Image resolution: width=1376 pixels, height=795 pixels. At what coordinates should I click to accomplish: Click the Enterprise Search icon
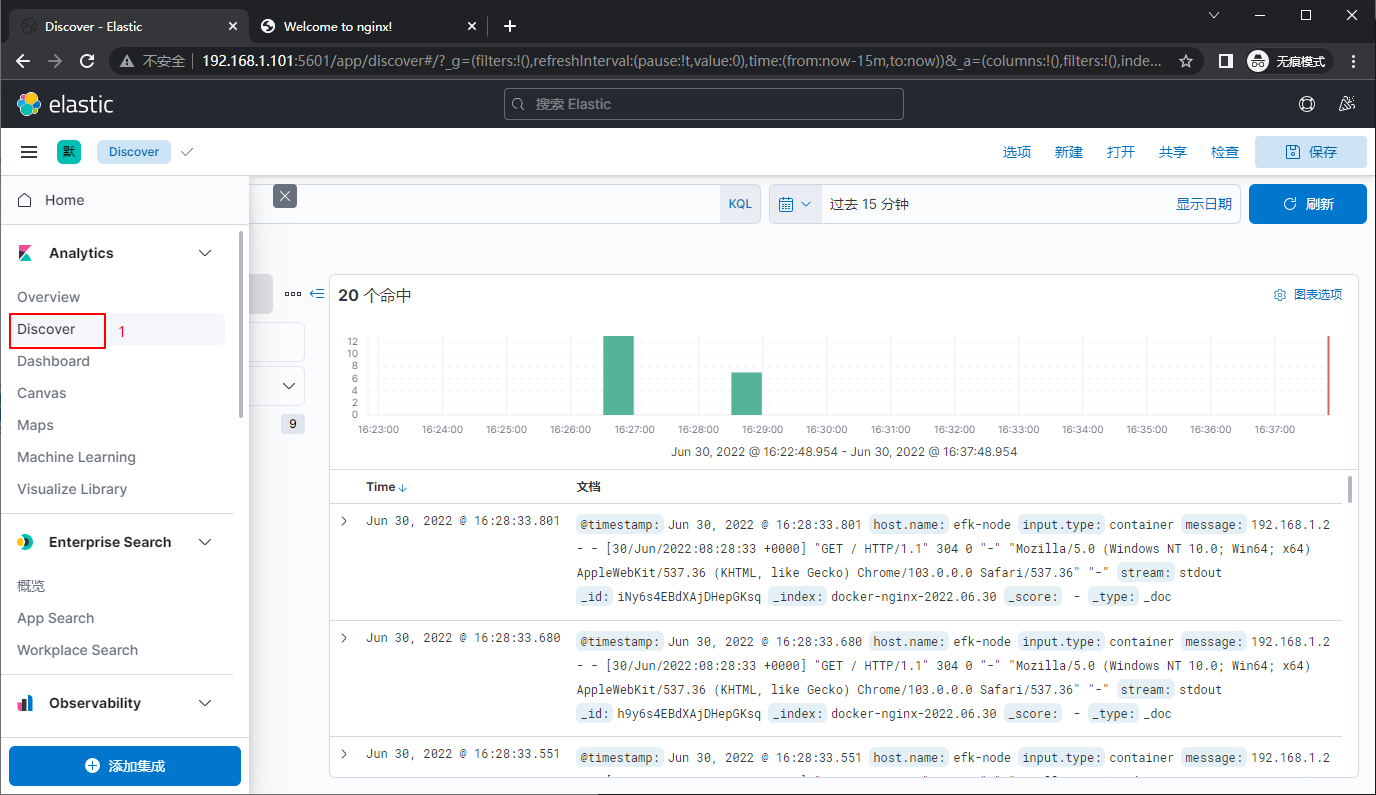point(25,542)
